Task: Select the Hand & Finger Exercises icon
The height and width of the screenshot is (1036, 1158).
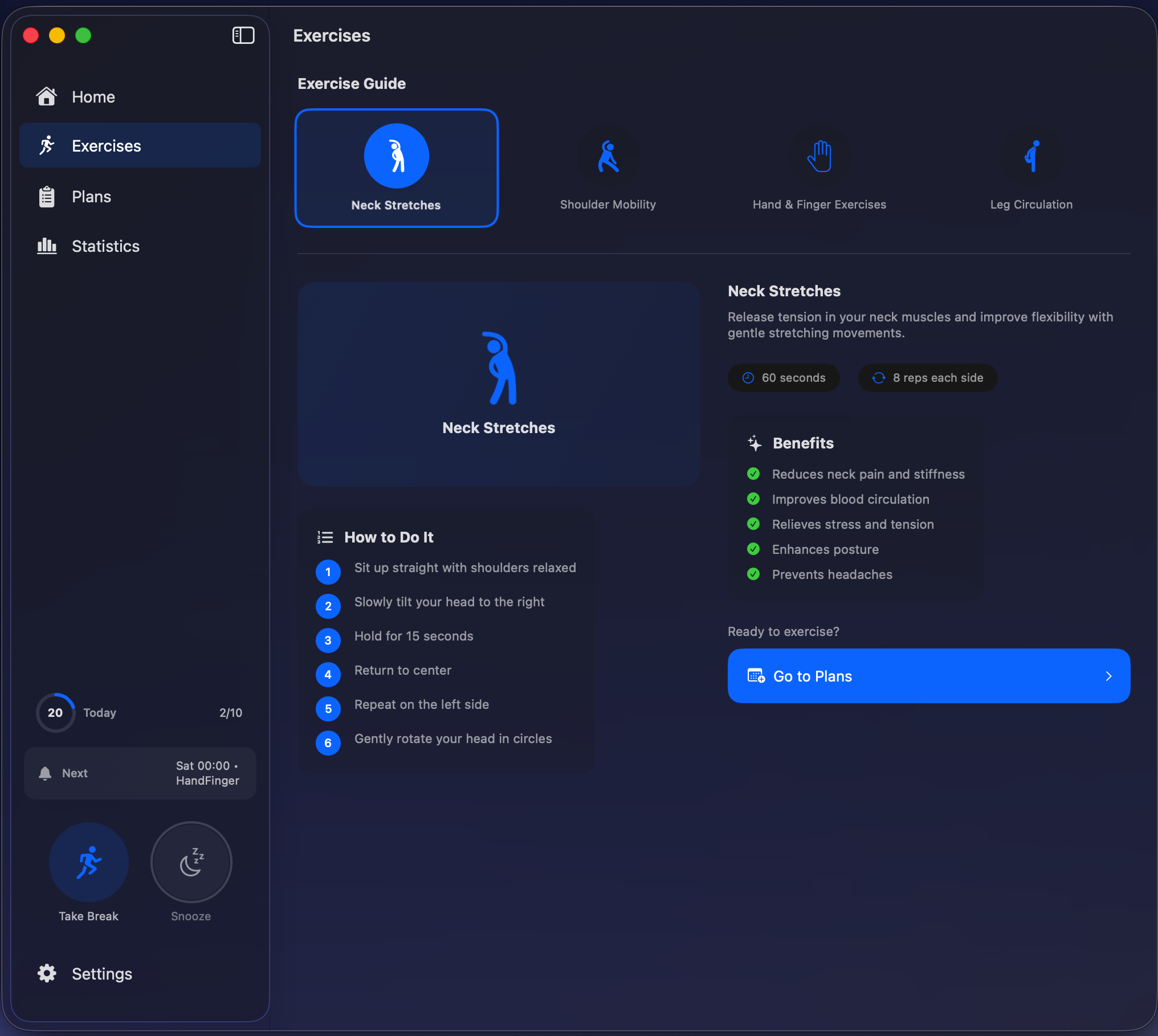Action: (x=819, y=156)
